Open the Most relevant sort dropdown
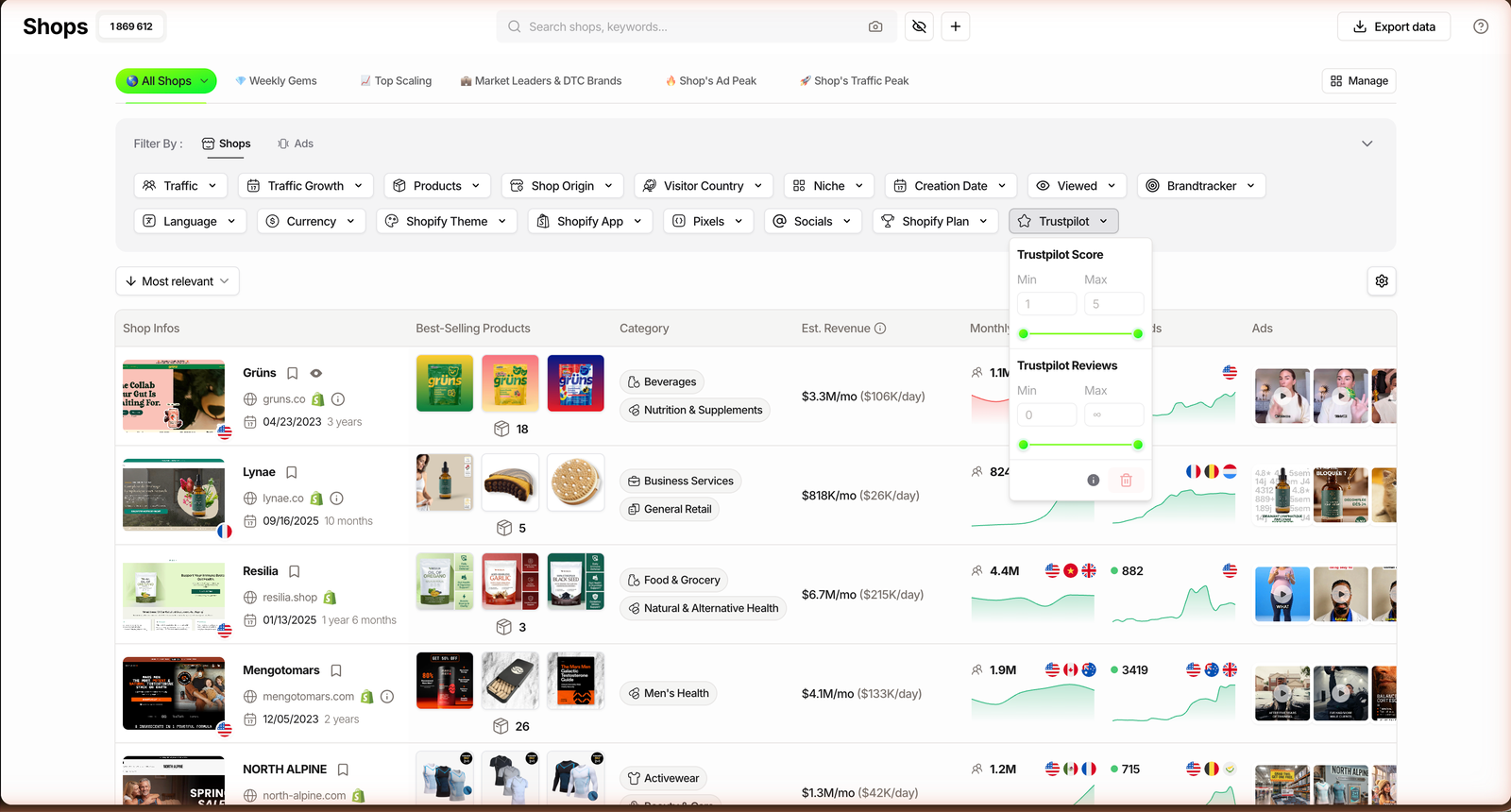Viewport: 1511px width, 812px height. [178, 281]
